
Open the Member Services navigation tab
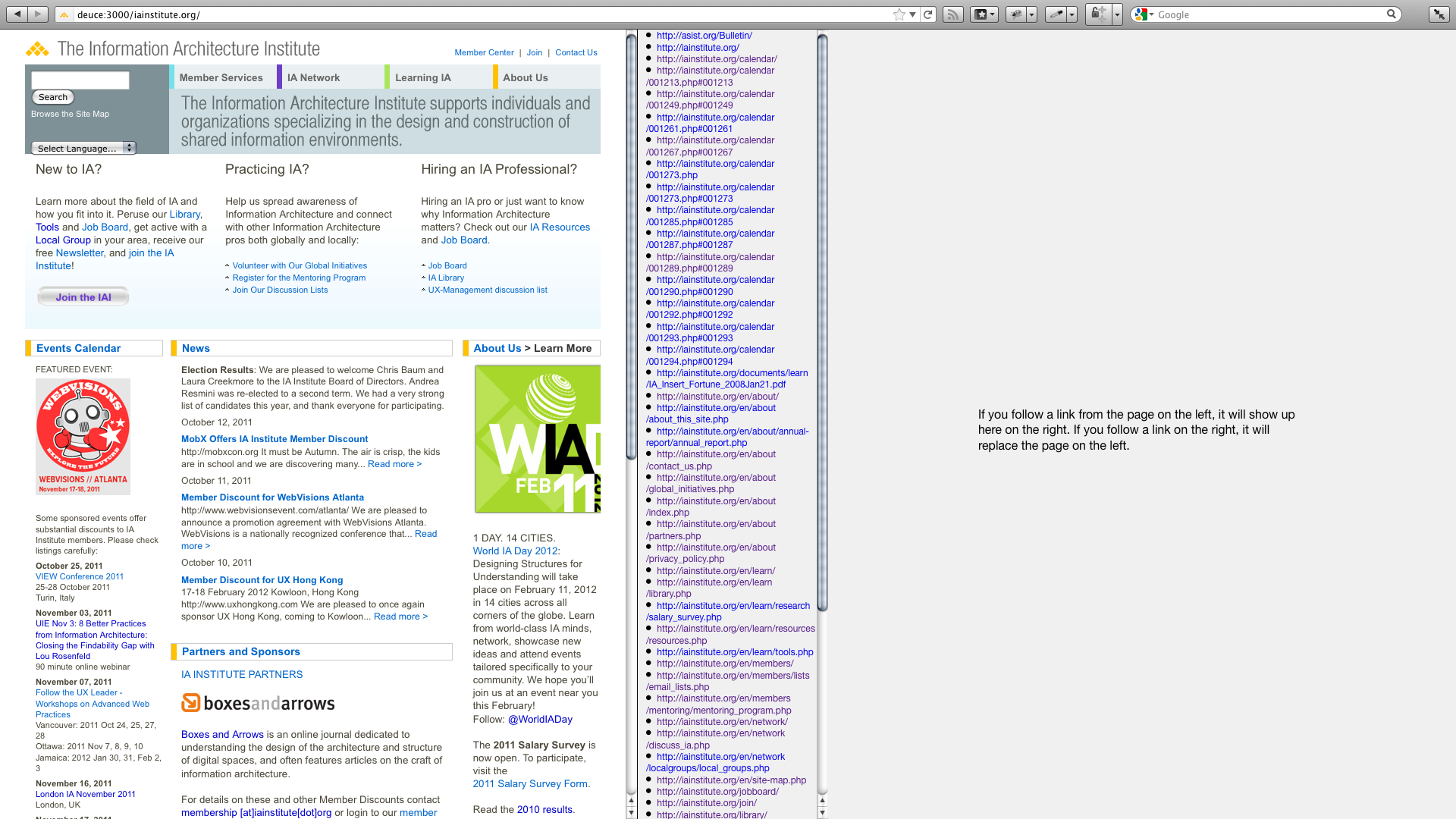(x=221, y=77)
